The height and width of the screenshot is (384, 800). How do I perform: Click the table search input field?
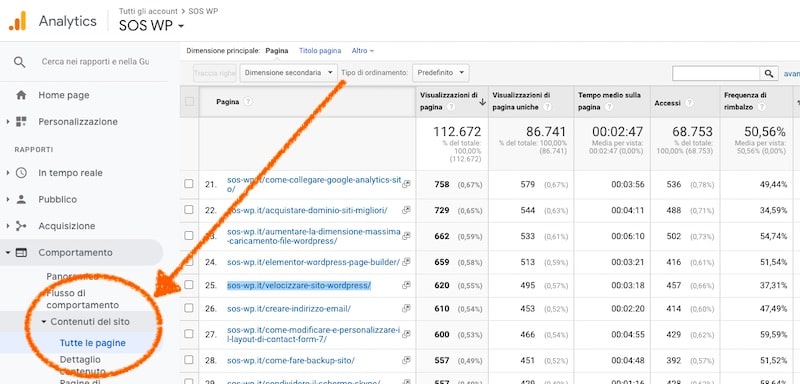click(716, 73)
